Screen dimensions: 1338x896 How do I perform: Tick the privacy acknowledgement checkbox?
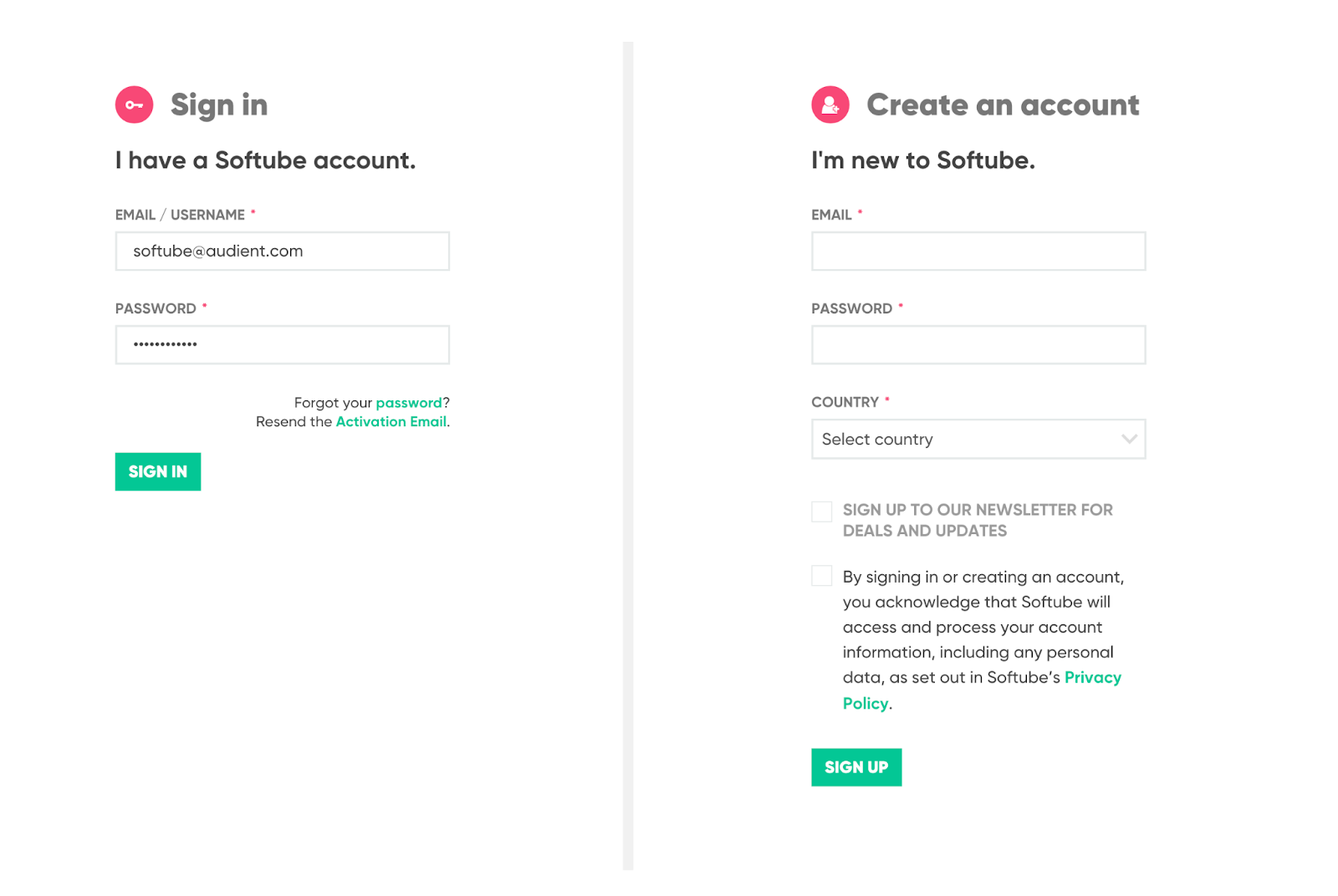(821, 575)
